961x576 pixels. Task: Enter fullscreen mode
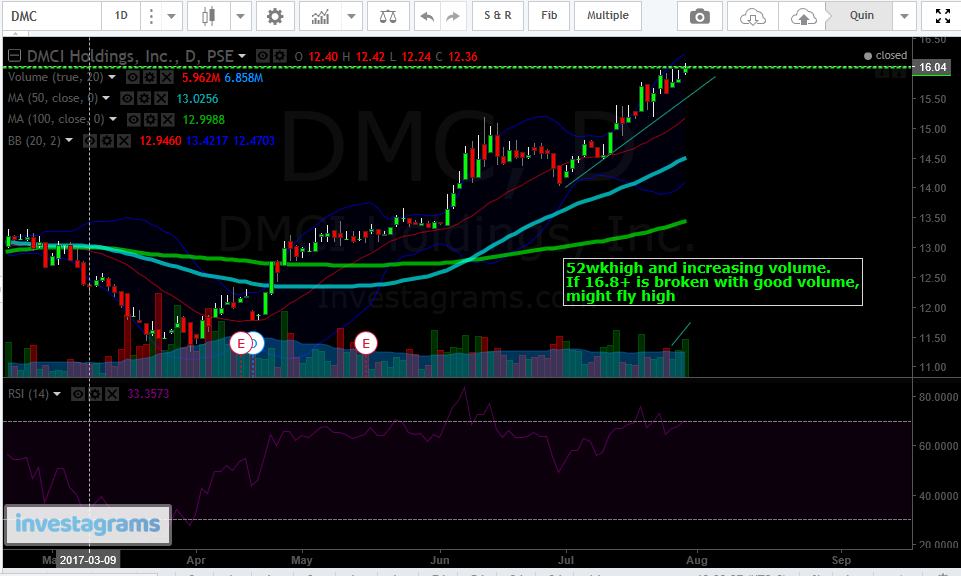(x=943, y=16)
